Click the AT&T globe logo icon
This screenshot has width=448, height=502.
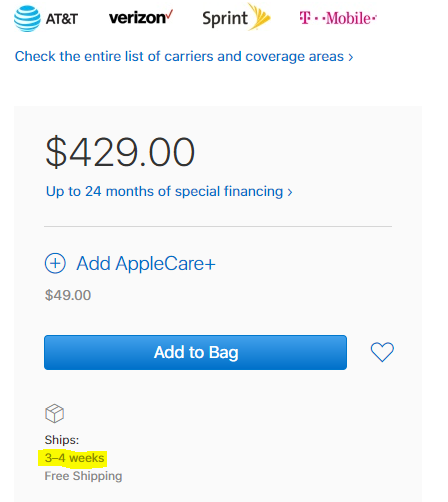coord(27,19)
